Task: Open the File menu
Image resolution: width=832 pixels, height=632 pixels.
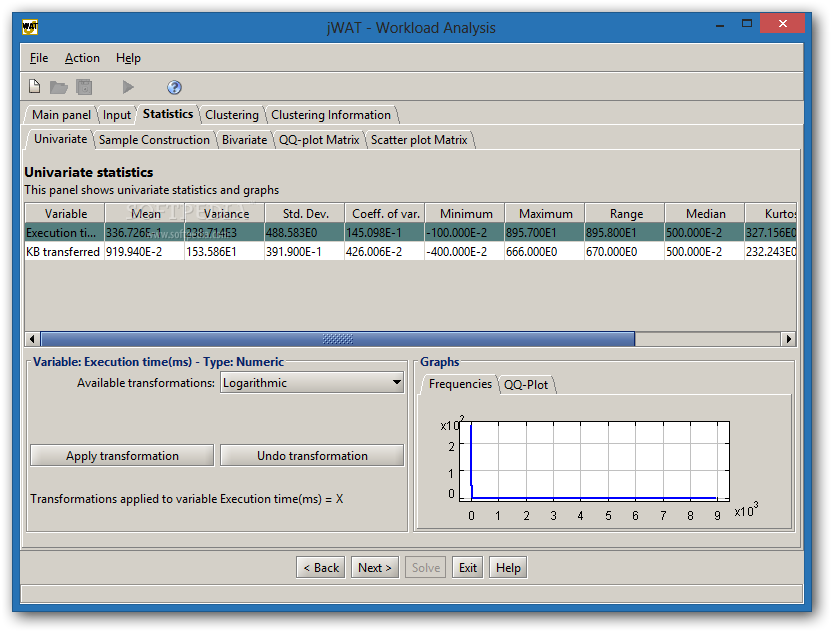Action: [39, 58]
